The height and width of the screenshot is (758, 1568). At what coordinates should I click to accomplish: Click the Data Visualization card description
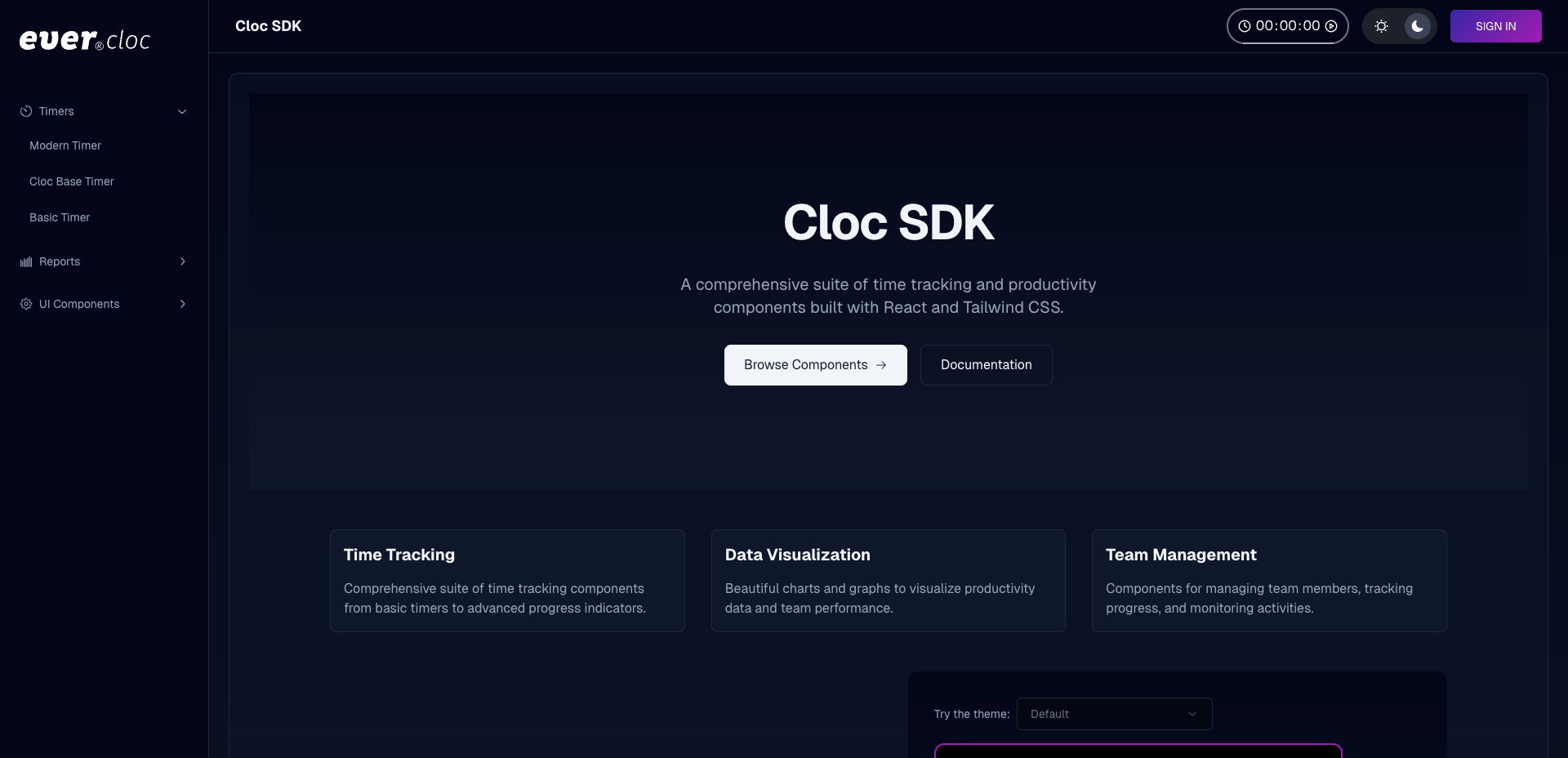880,599
